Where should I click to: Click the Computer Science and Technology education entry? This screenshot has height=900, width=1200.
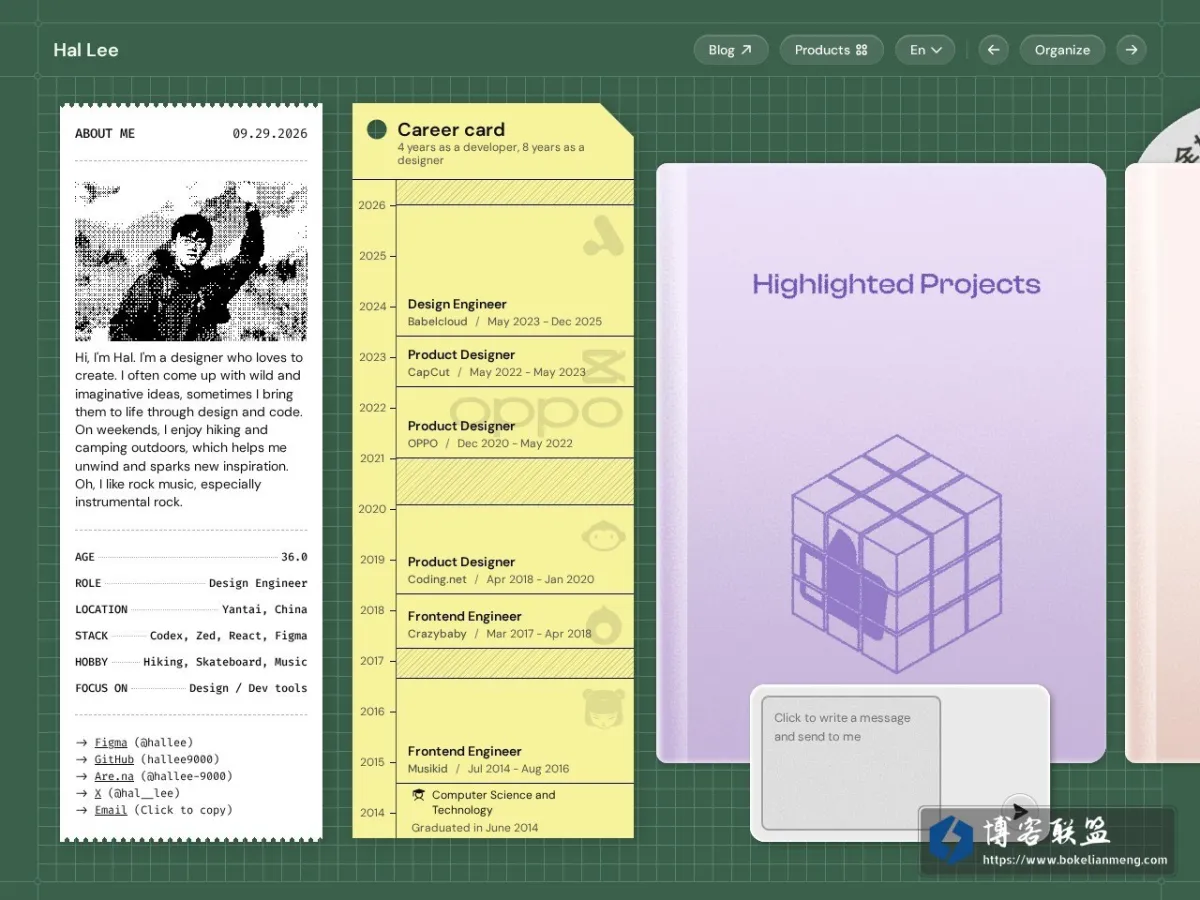[515, 810]
